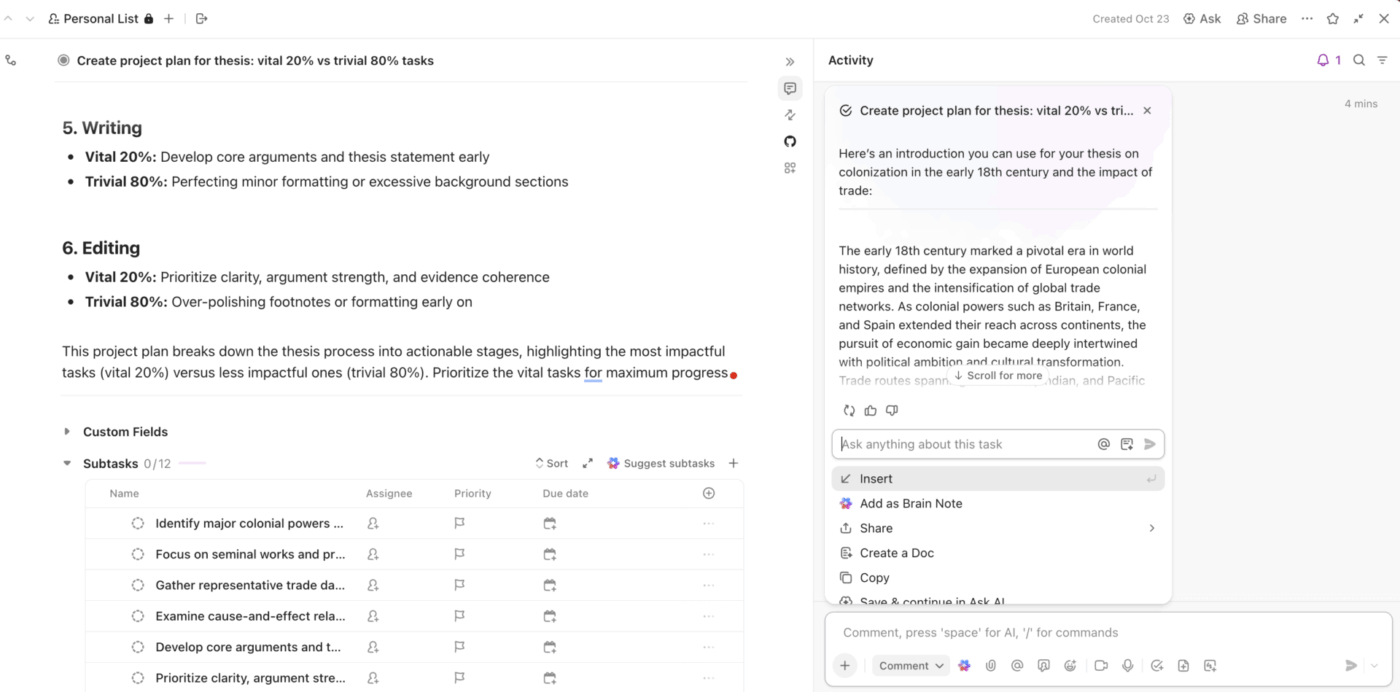Mark 'Identify major colonial powers' subtask complete
Viewport: 1400px width, 692px height.
pyautogui.click(x=138, y=523)
